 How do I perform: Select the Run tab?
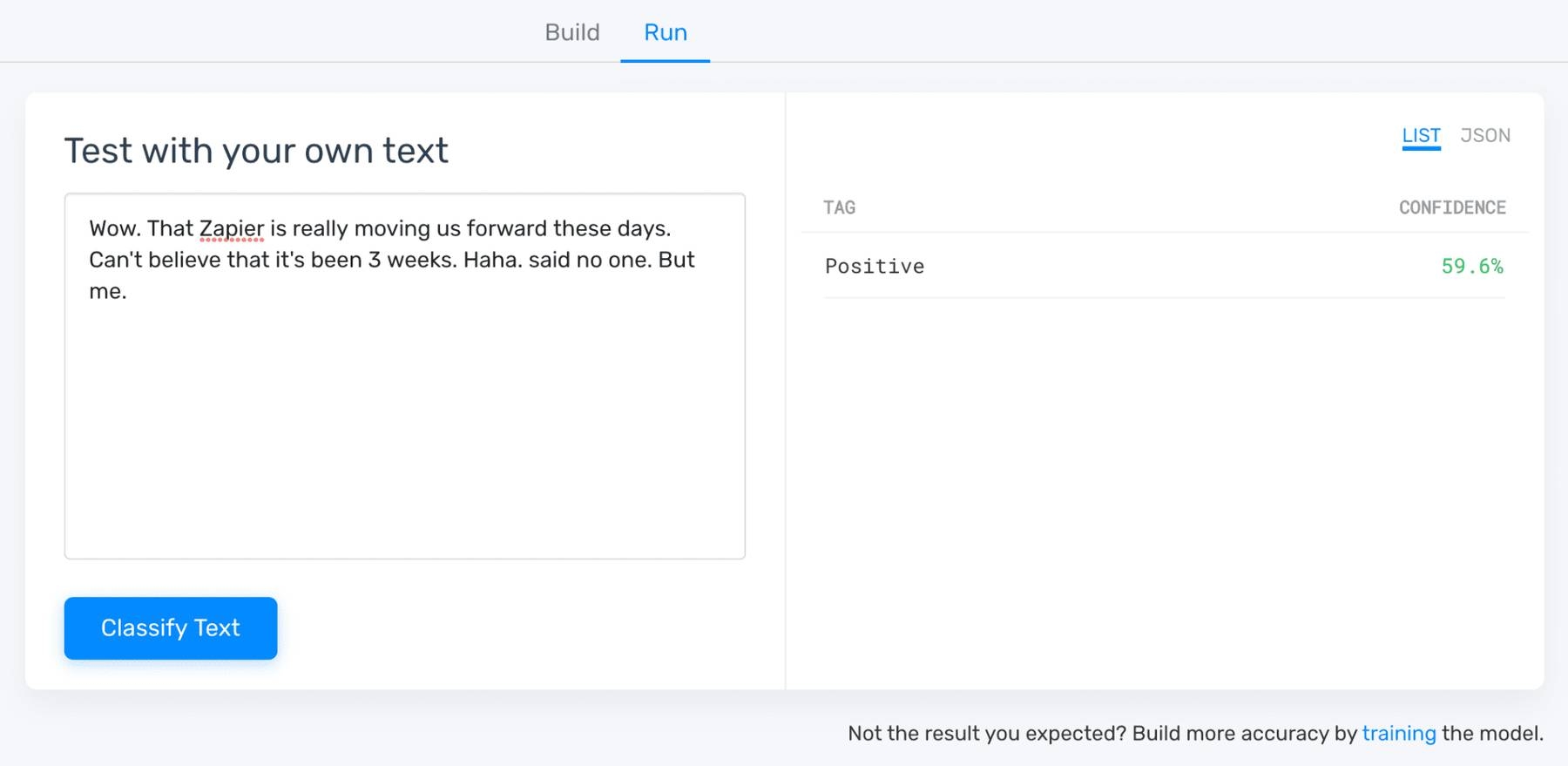click(666, 32)
